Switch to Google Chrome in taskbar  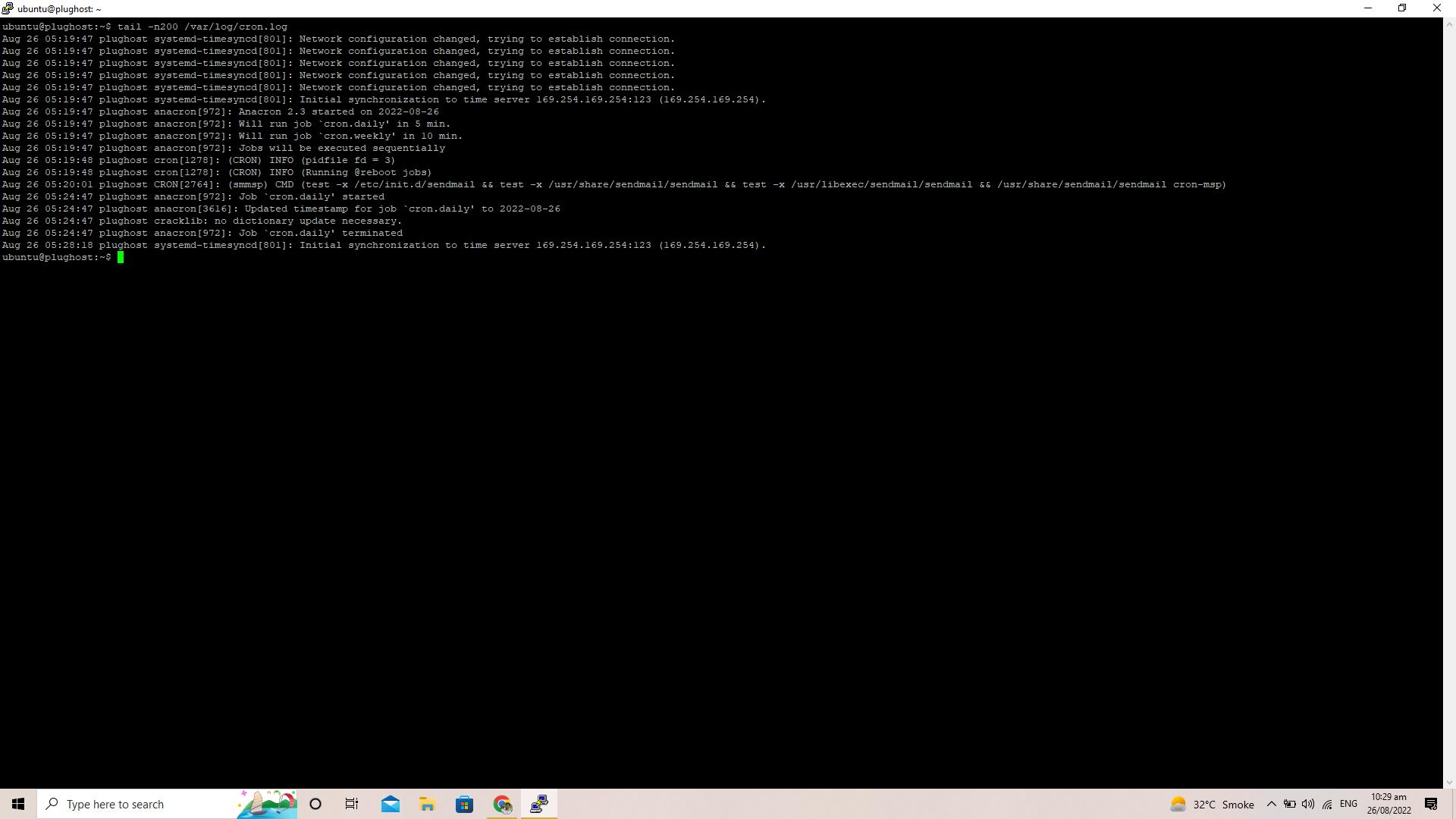tap(502, 804)
